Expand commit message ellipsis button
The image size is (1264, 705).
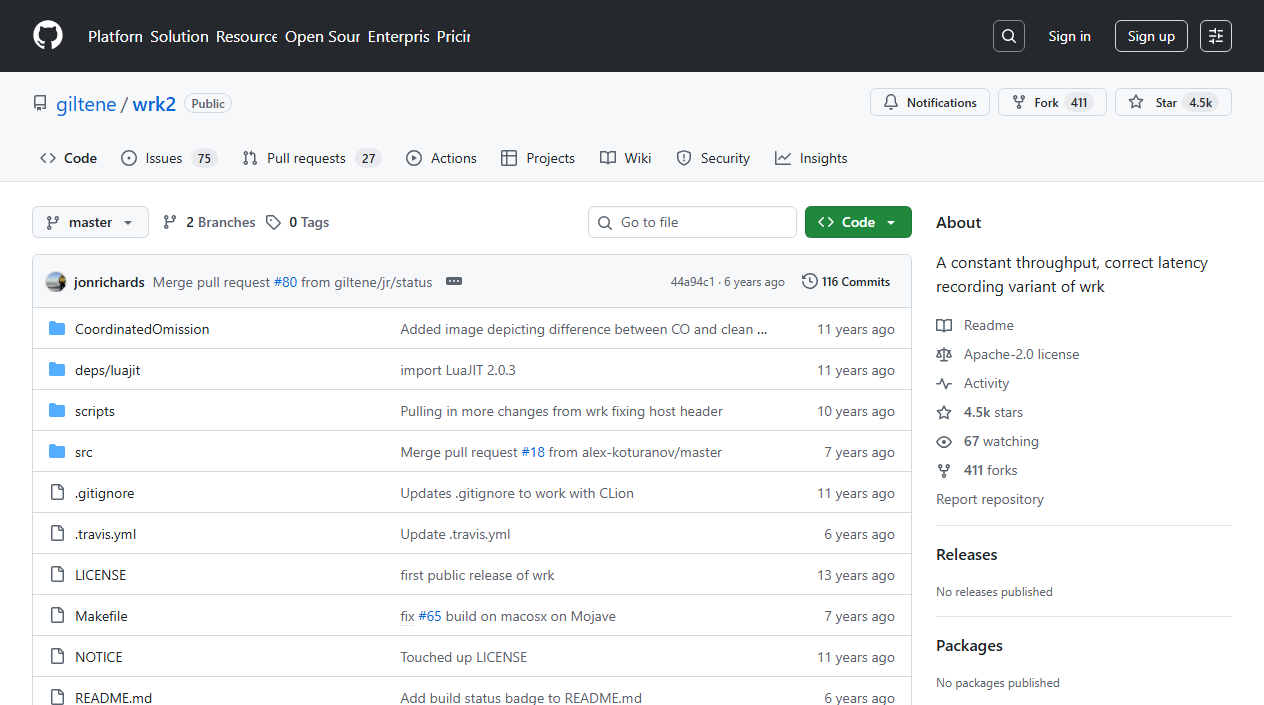coord(454,282)
